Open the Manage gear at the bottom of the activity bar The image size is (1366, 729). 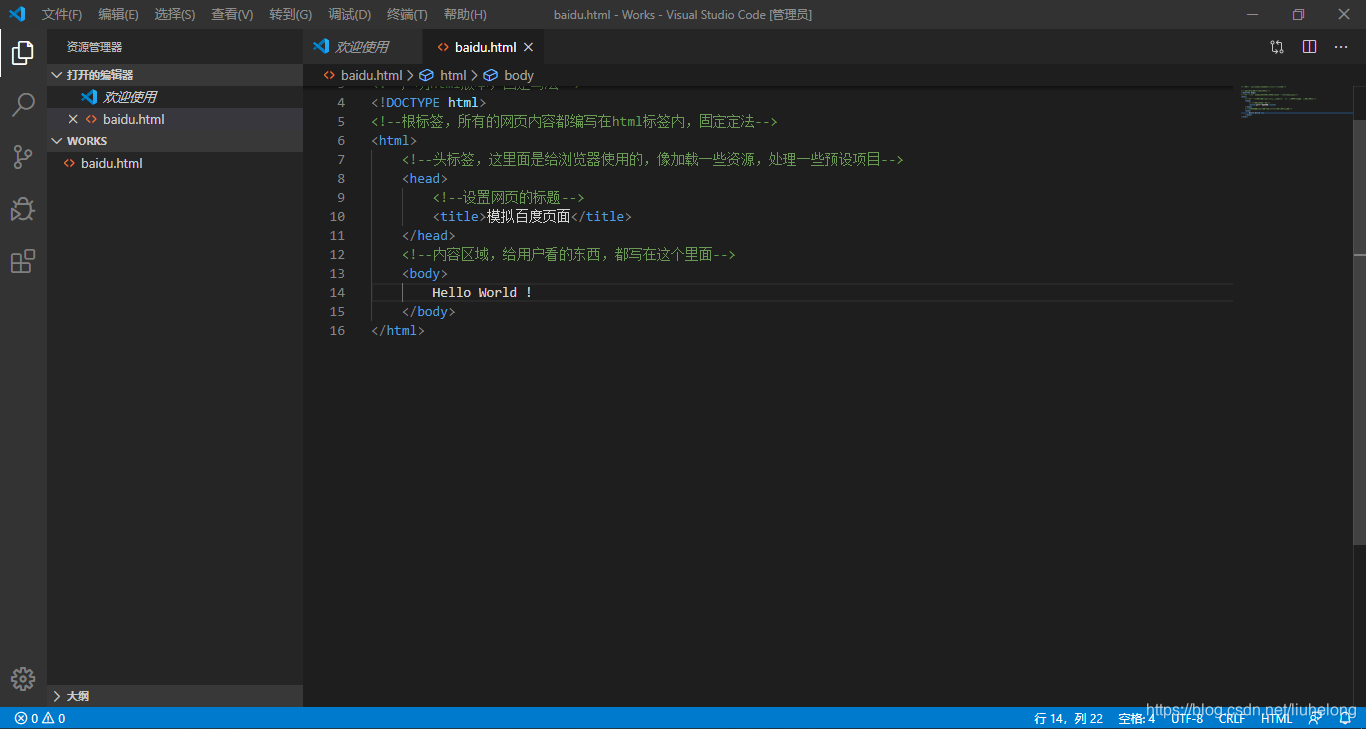click(23, 679)
